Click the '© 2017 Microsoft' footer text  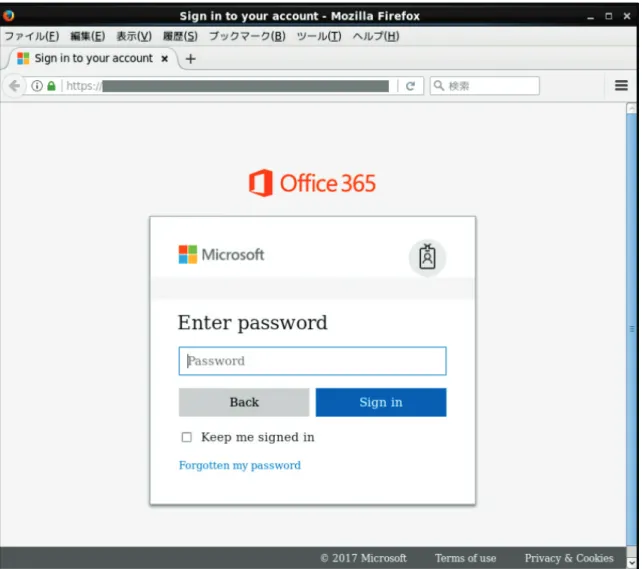coord(364,558)
